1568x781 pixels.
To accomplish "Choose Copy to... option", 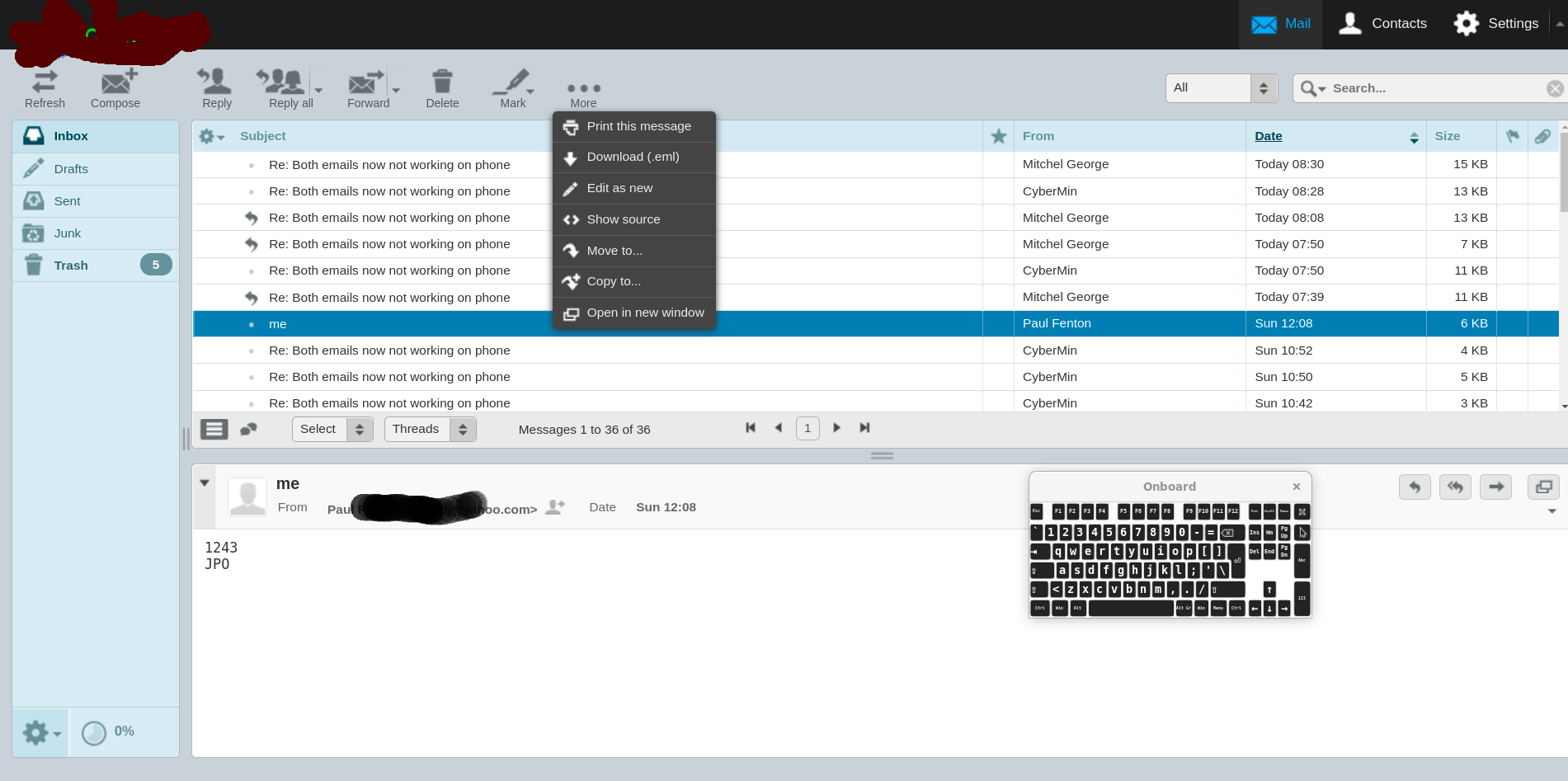I will click(x=633, y=281).
